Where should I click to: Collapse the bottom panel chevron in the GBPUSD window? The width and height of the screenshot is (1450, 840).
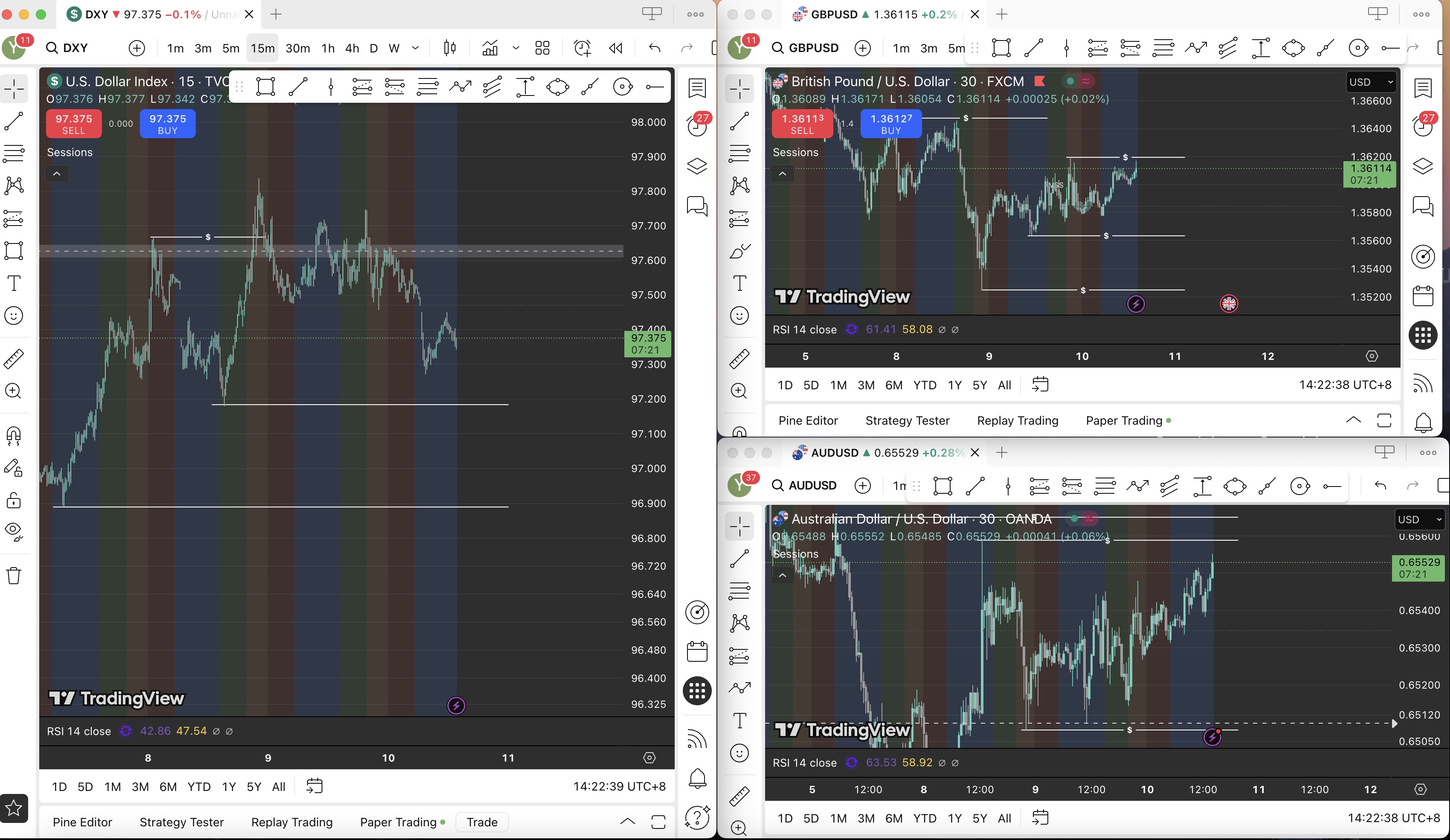coord(1354,420)
